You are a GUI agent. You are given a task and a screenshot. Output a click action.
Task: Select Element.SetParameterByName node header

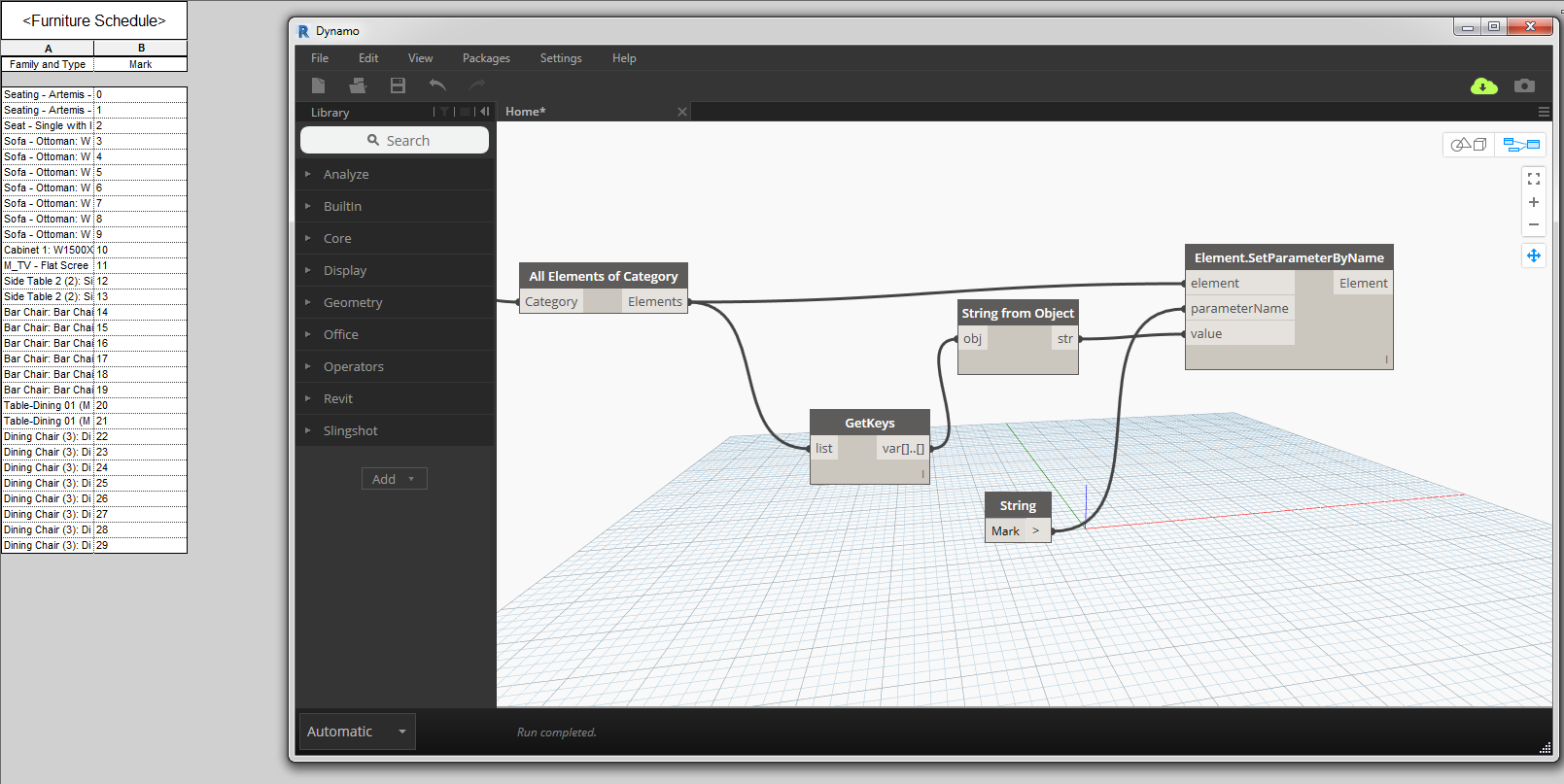tap(1289, 257)
